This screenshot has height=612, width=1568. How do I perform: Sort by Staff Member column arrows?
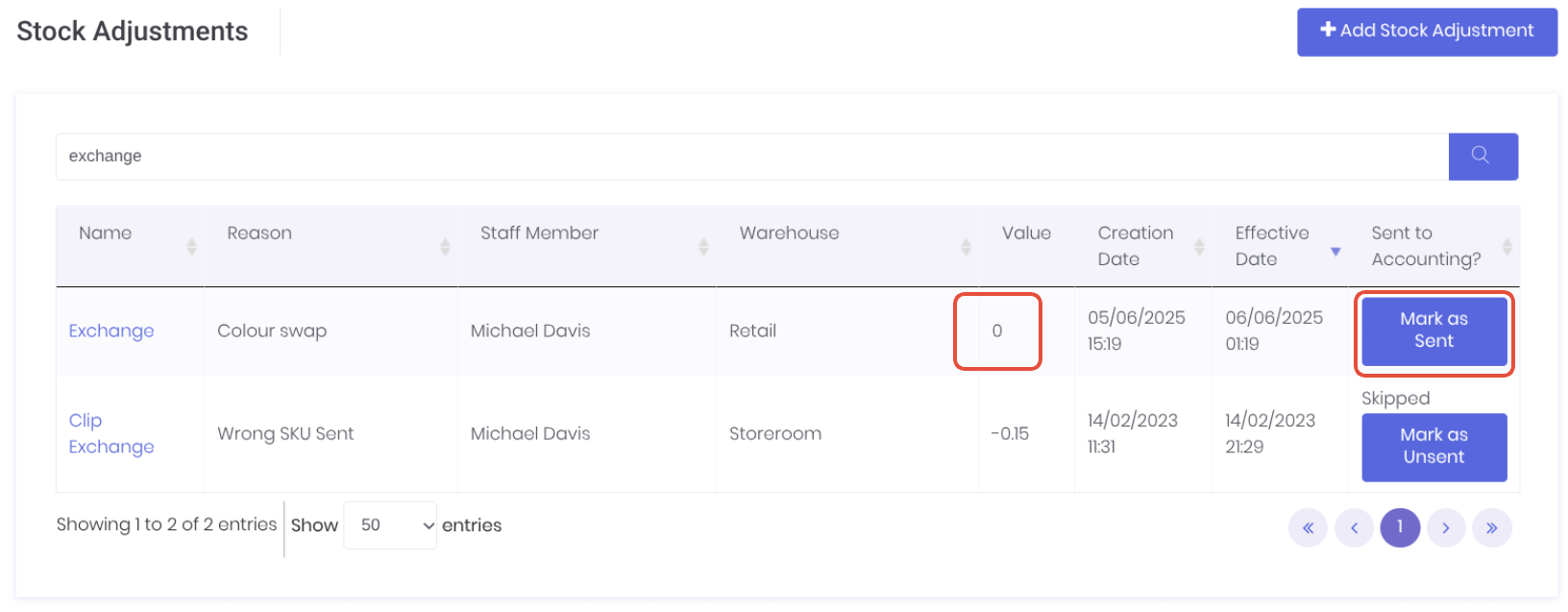703,247
